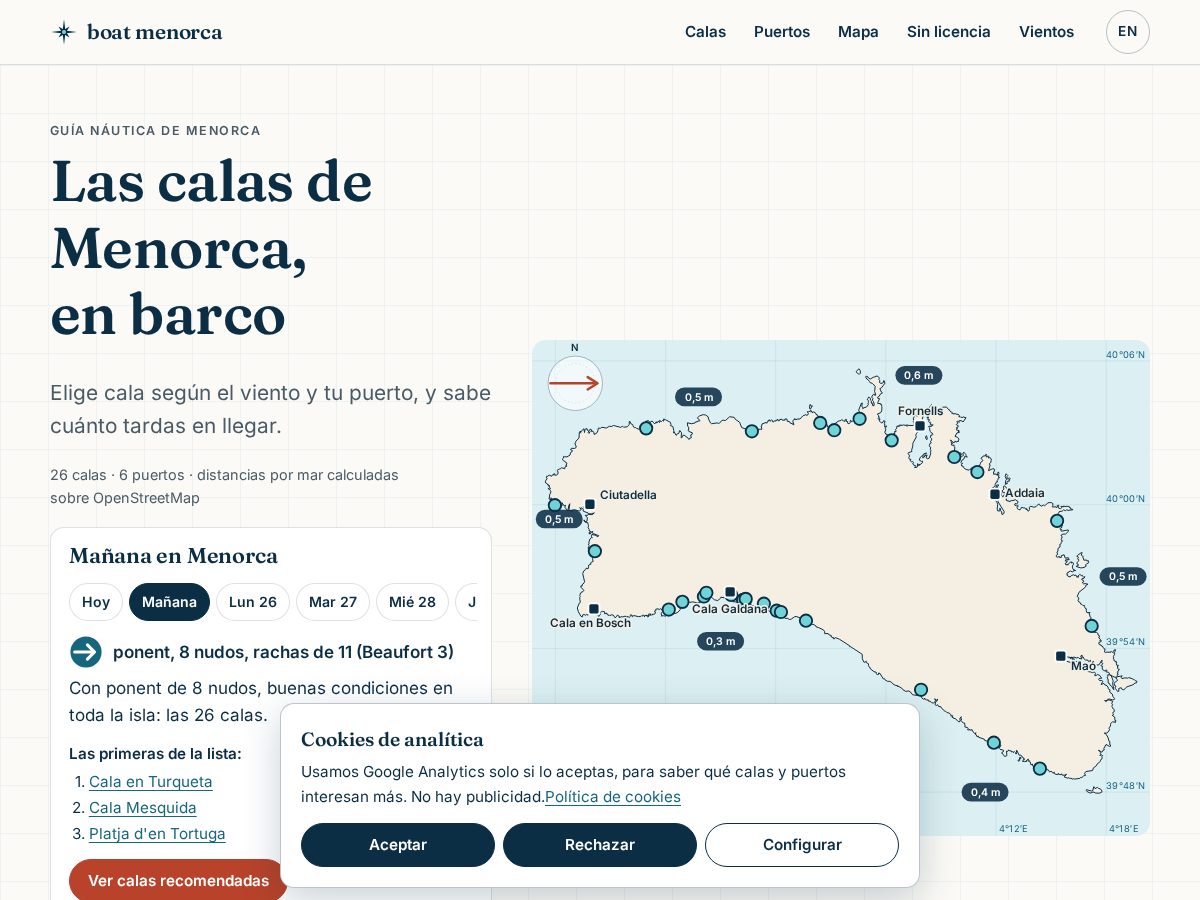
Task: Open the Calas nav item
Action: click(x=706, y=32)
